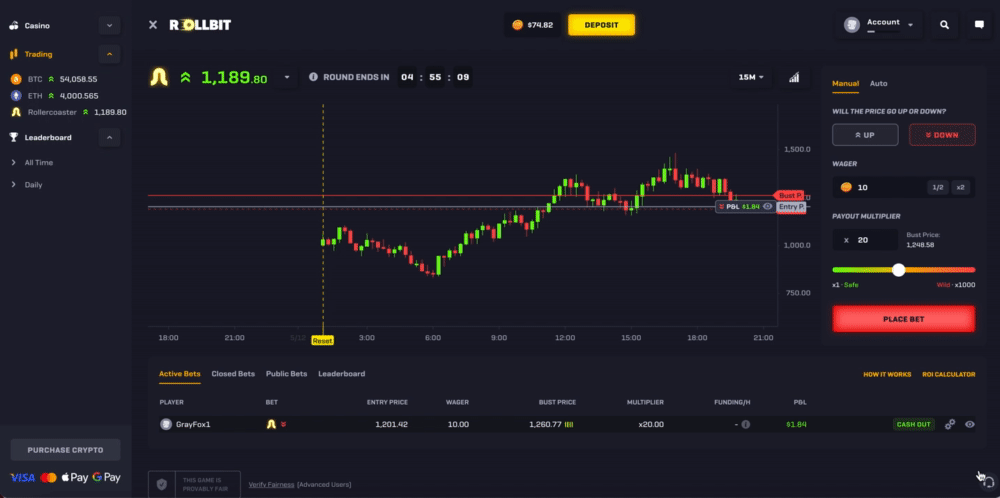Open the Closed Bets tab

pos(233,374)
